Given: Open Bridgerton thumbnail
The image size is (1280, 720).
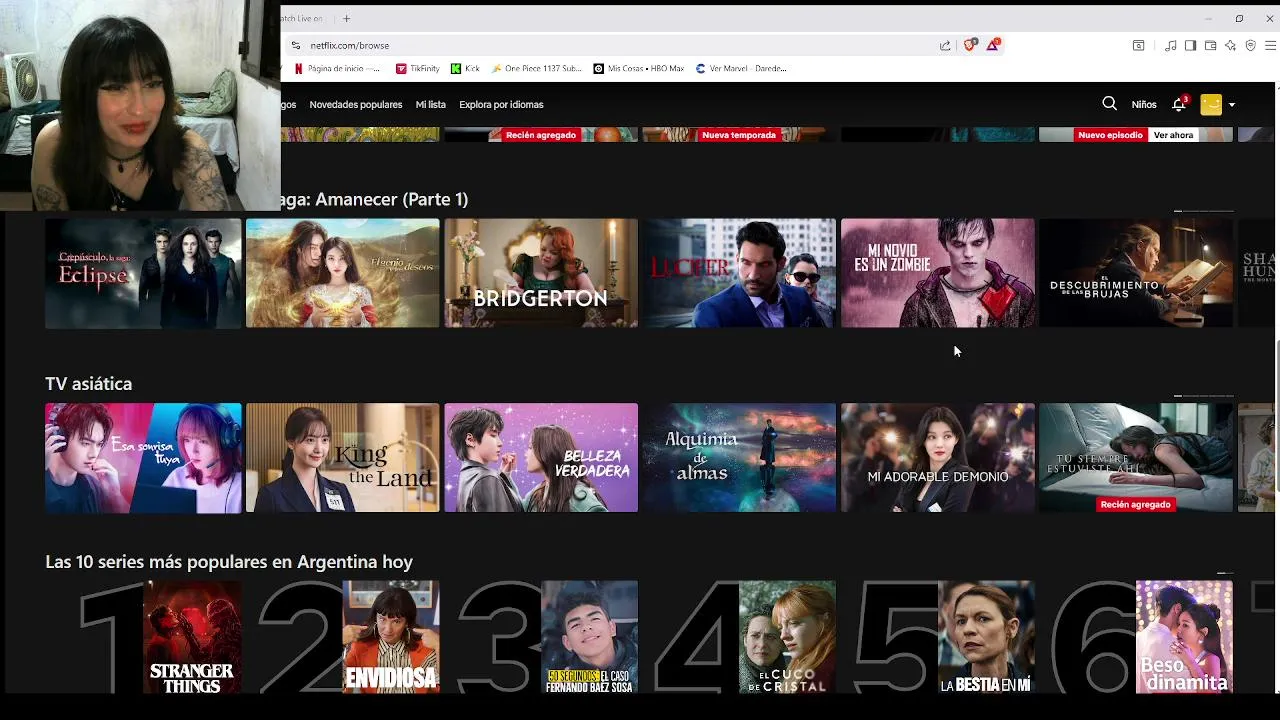Looking at the screenshot, I should [x=541, y=273].
